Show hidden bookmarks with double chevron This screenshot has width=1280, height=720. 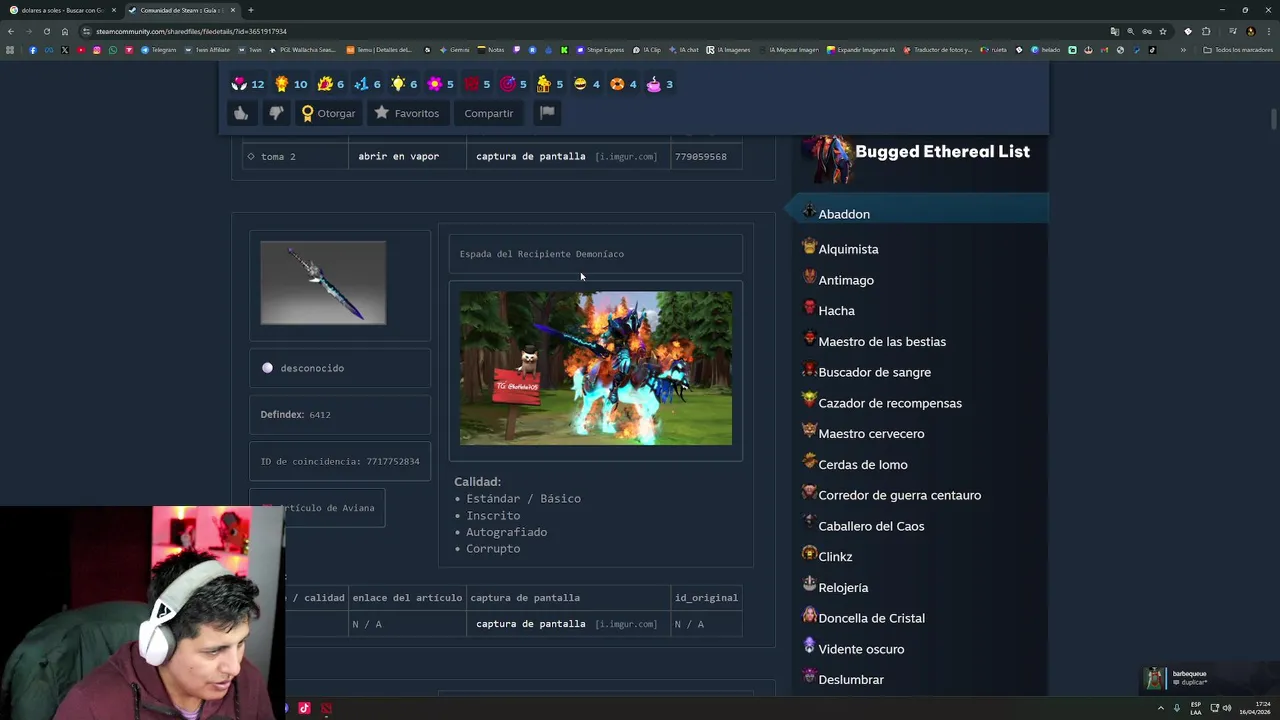click(1183, 50)
